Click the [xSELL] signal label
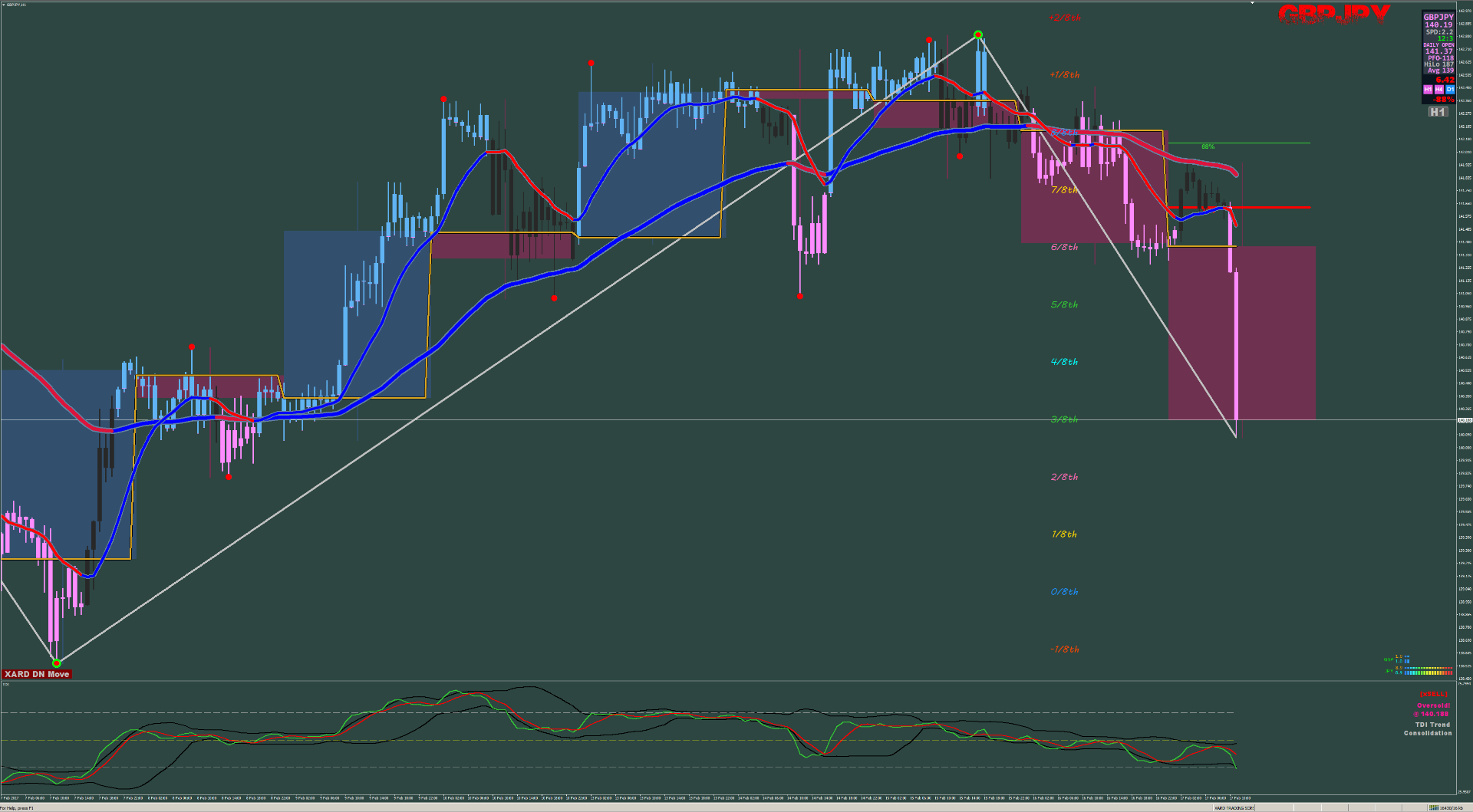1473x812 pixels. point(1433,694)
